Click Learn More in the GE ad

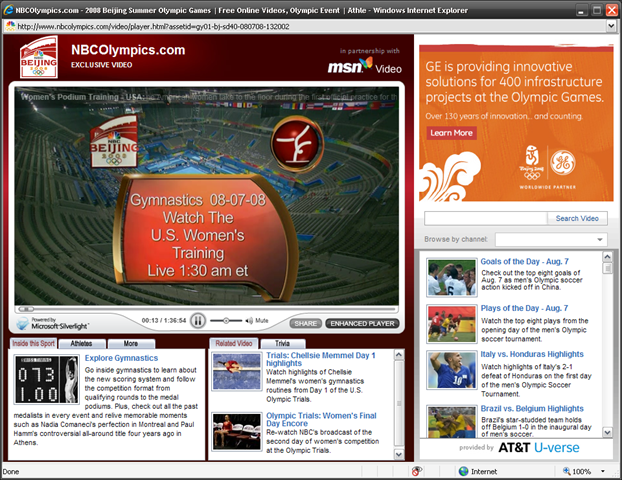(451, 133)
